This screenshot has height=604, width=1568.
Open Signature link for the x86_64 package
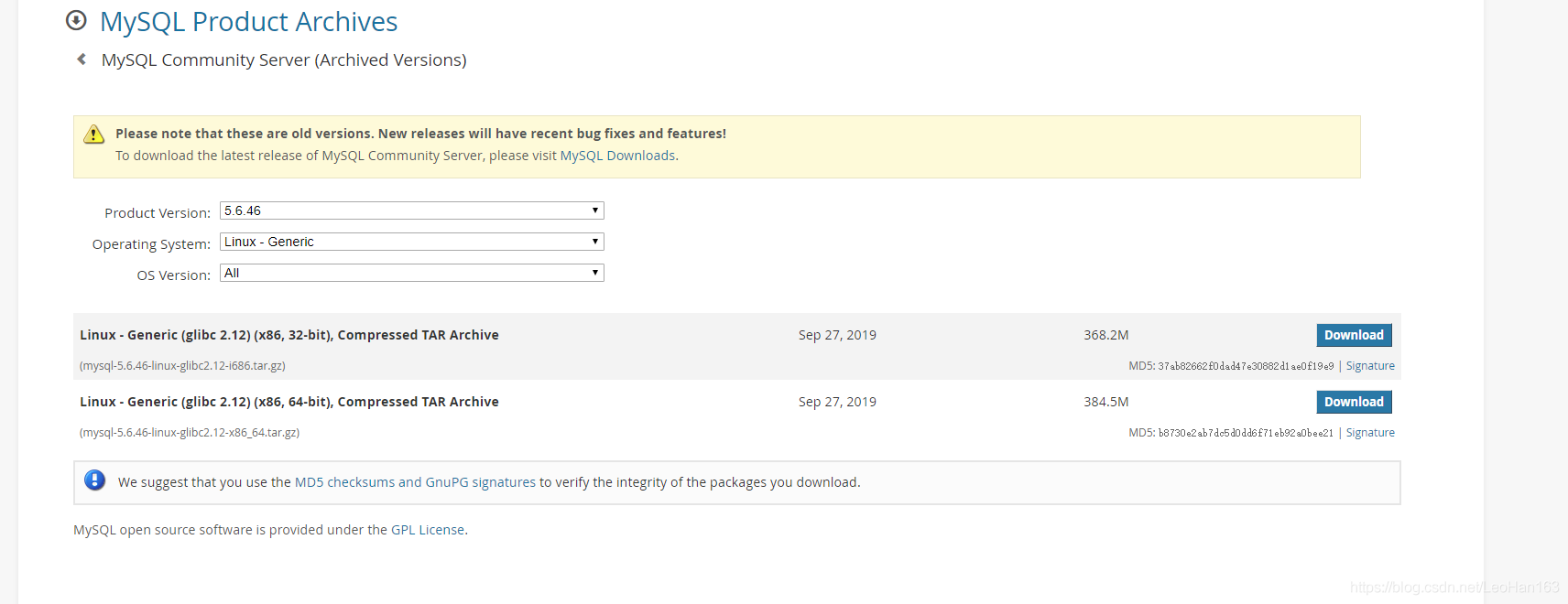coord(1370,433)
